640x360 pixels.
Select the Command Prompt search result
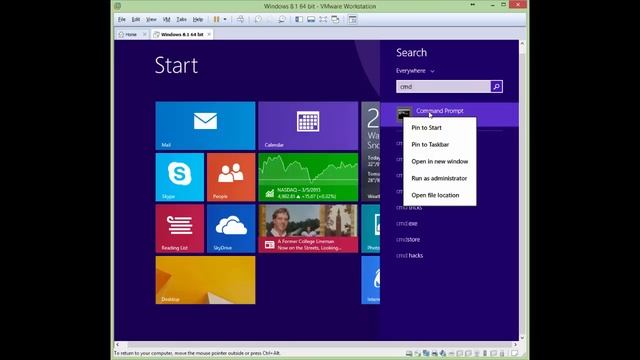coord(449,114)
